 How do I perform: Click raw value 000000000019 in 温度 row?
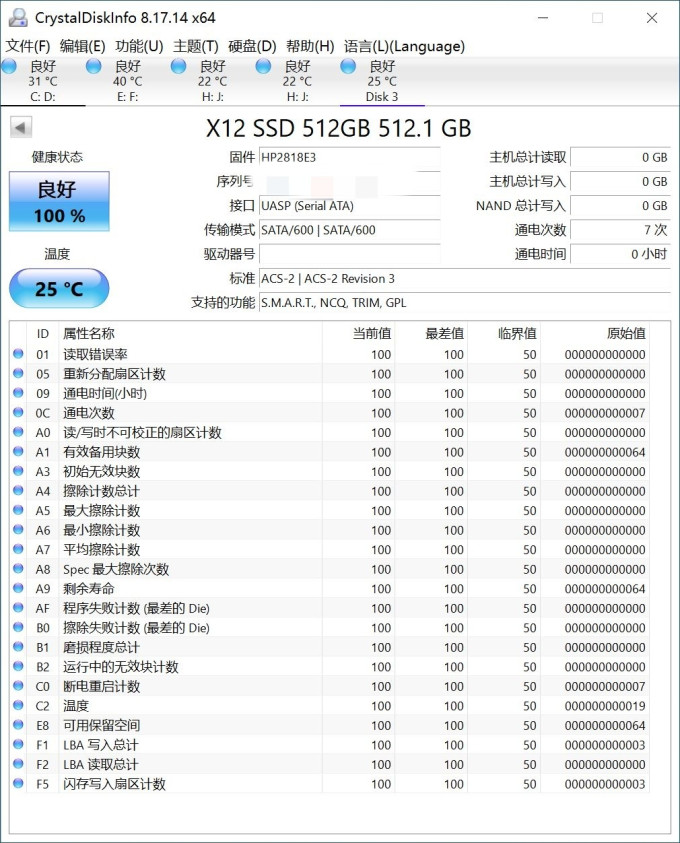click(605, 706)
